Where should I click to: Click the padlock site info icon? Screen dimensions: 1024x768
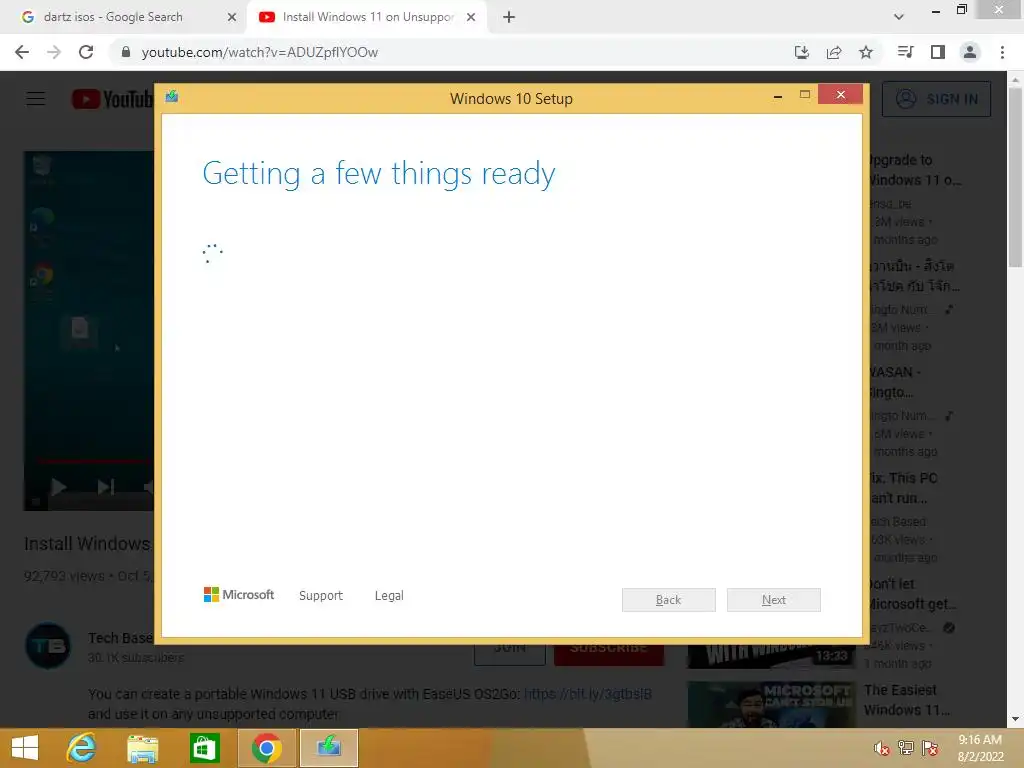tap(126, 52)
